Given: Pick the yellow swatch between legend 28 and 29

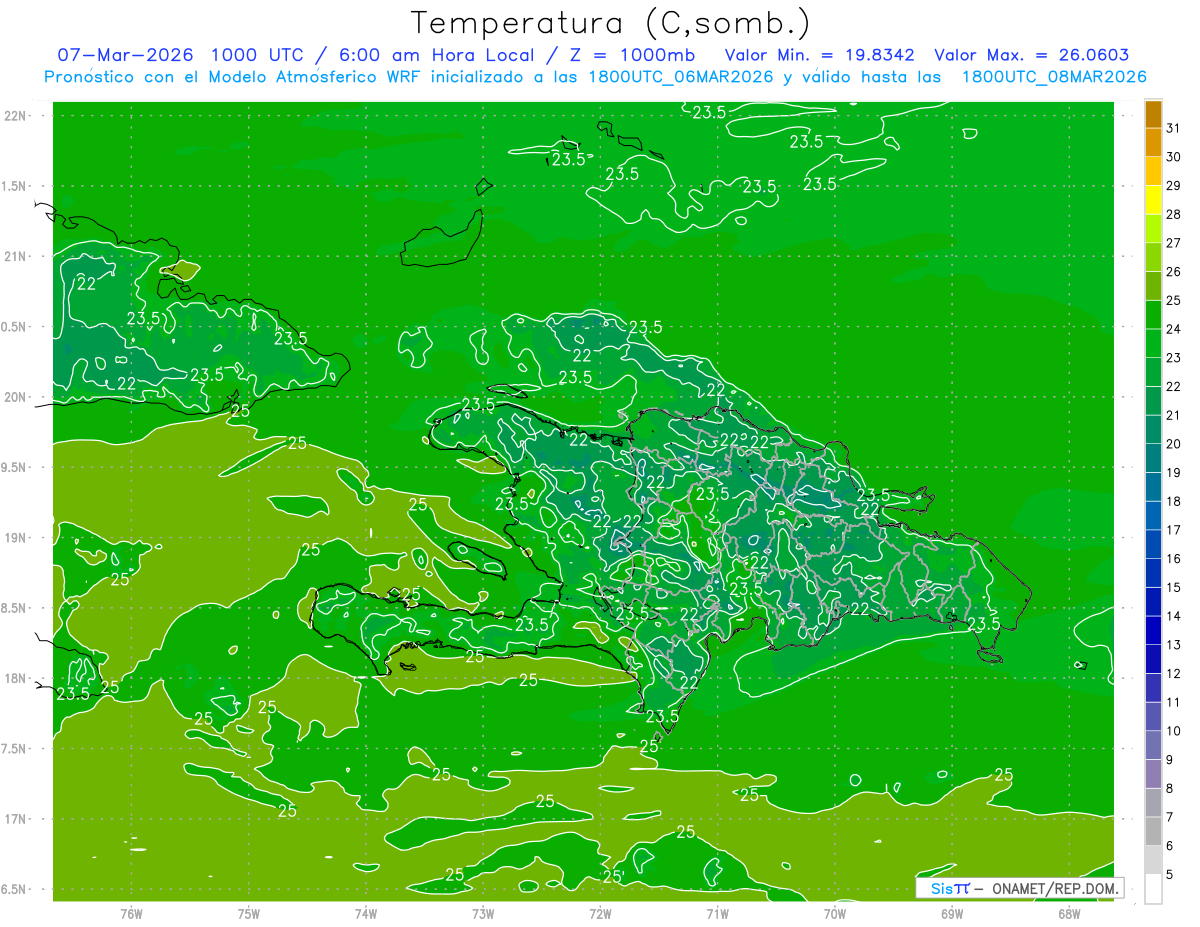Looking at the screenshot, I should pos(1153,200).
